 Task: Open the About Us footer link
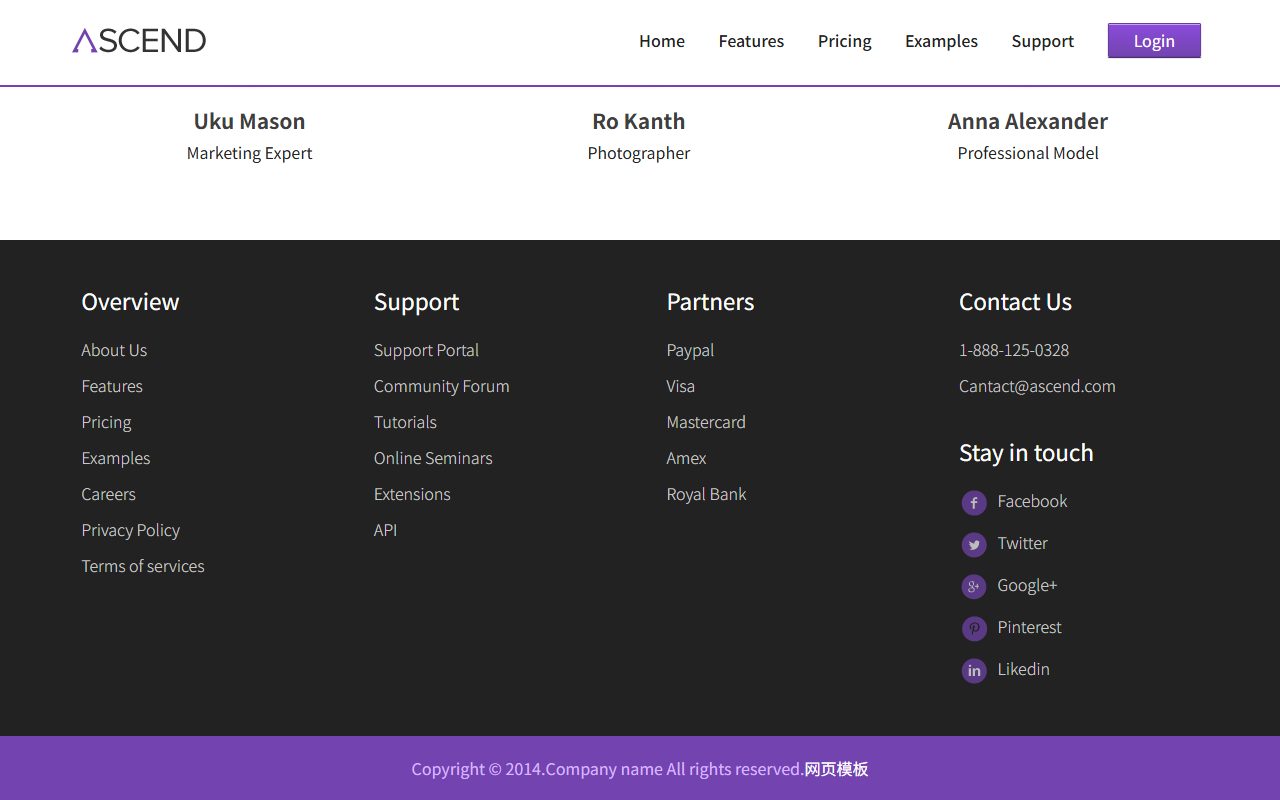pyautogui.click(x=114, y=350)
